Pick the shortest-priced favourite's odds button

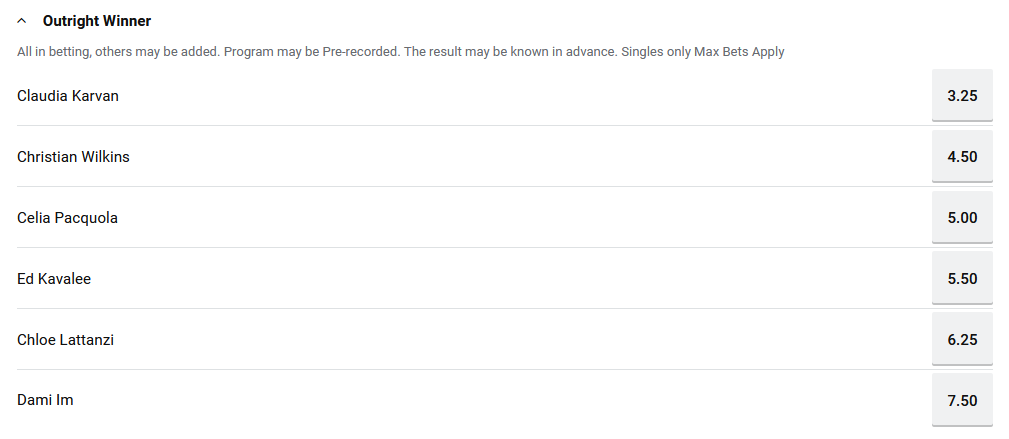pos(961,96)
